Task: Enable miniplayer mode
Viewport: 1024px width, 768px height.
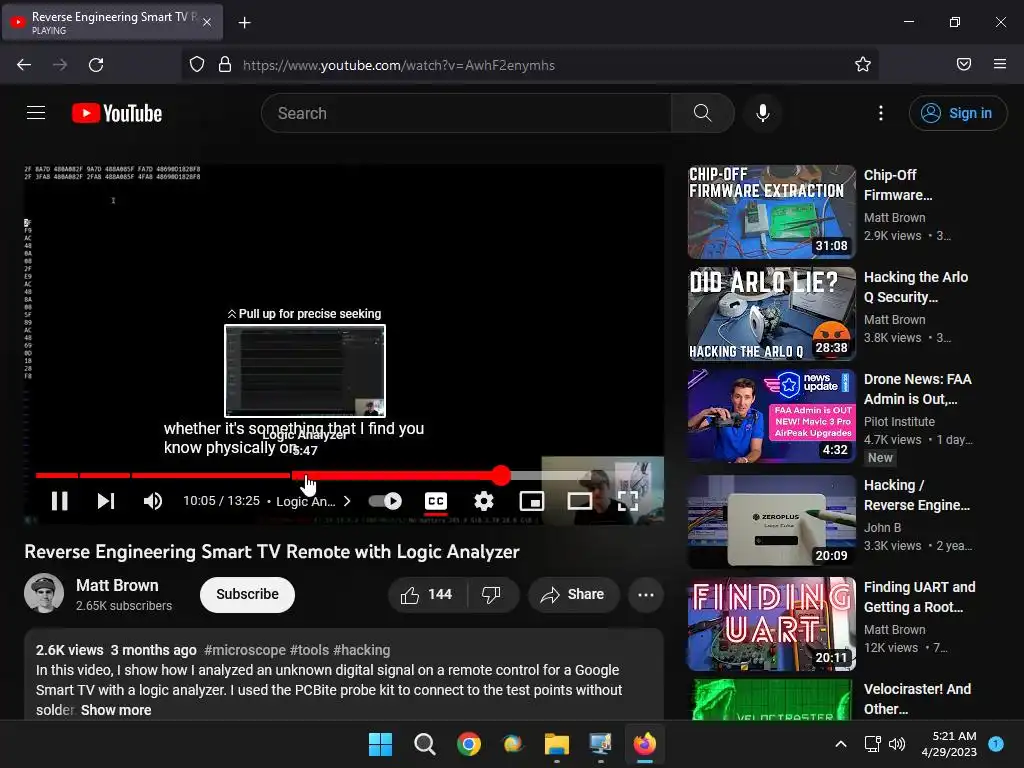Action: tap(532, 501)
